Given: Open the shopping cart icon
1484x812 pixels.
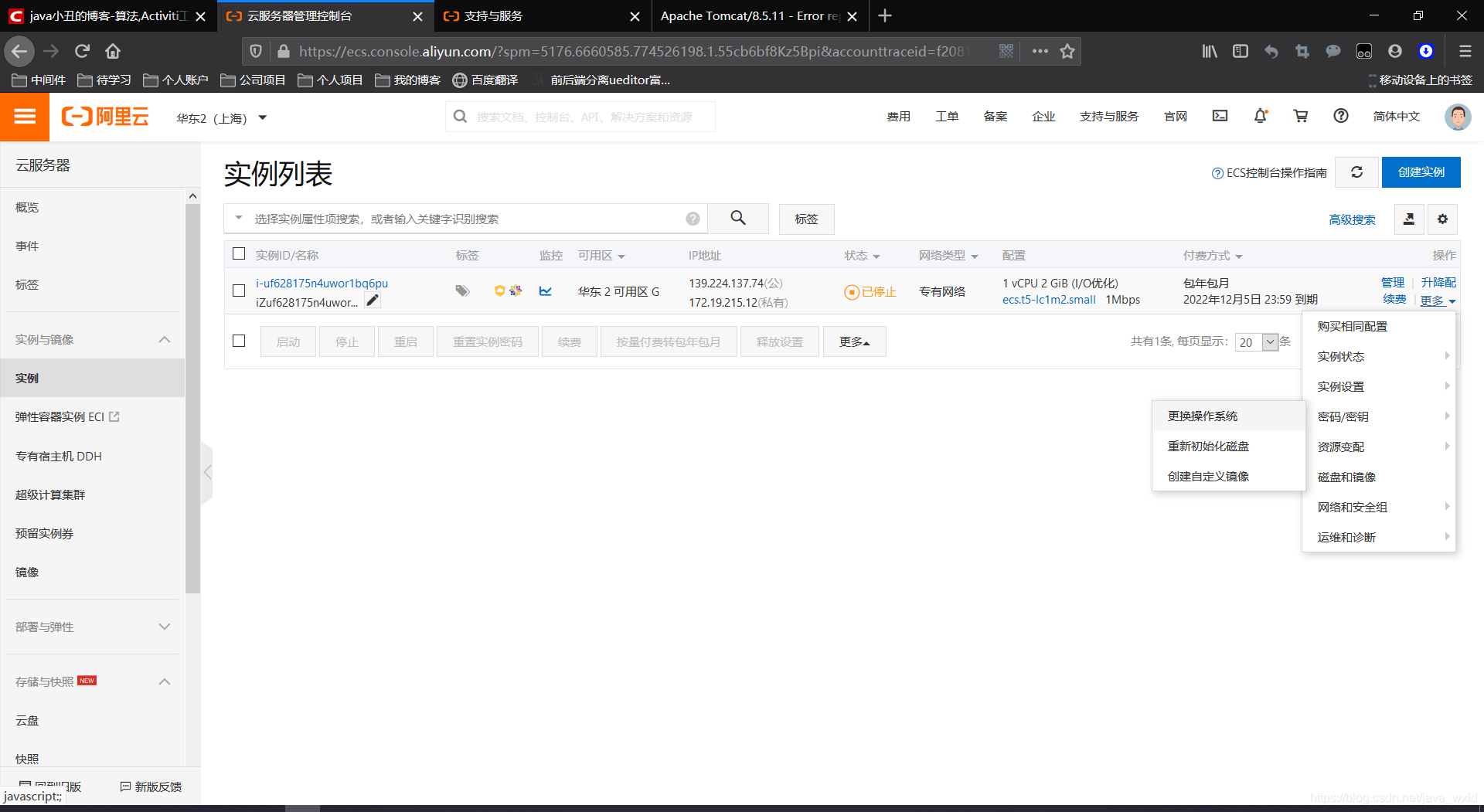Looking at the screenshot, I should coord(1301,116).
